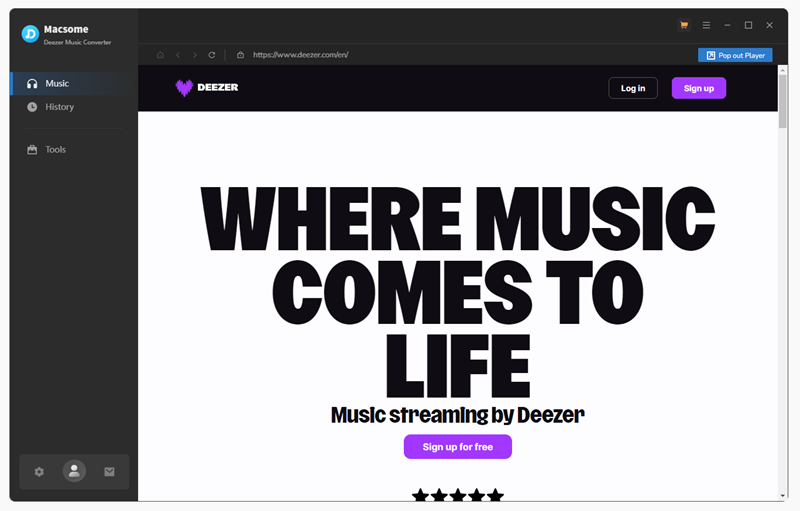Viewport: 800px width, 511px height.
Task: Open the user account avatar
Action: click(x=74, y=471)
